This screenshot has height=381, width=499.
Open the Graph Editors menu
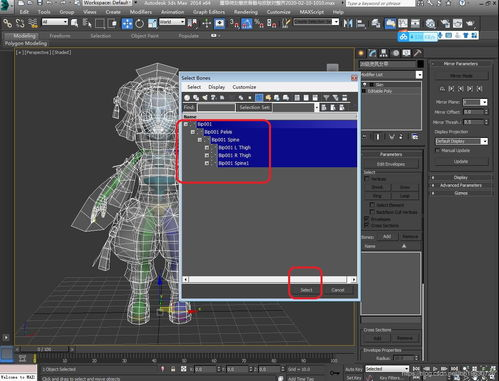tap(209, 12)
